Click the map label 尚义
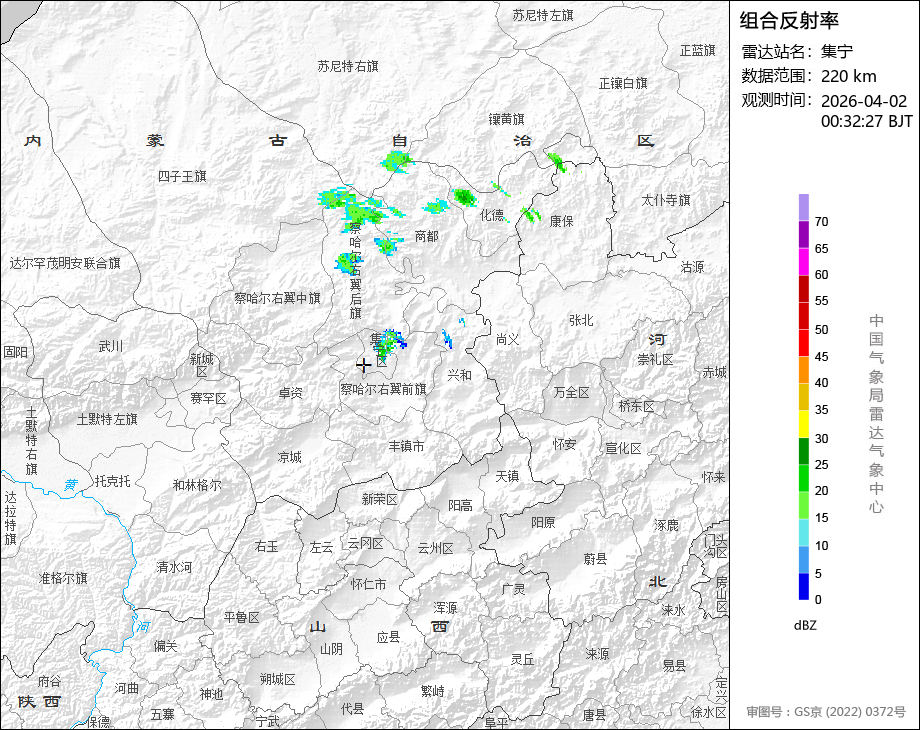The width and height of the screenshot is (920, 730). pos(508,340)
